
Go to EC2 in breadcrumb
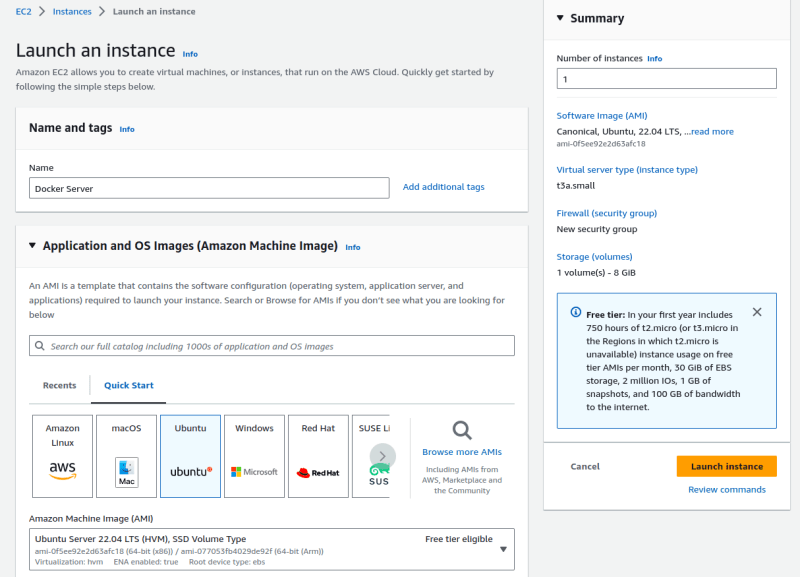click(23, 12)
